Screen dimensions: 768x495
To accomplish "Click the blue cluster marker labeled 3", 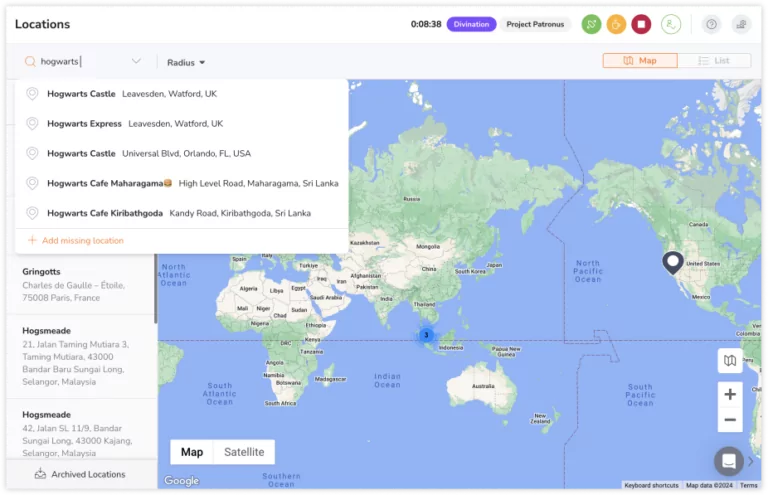I will point(426,335).
